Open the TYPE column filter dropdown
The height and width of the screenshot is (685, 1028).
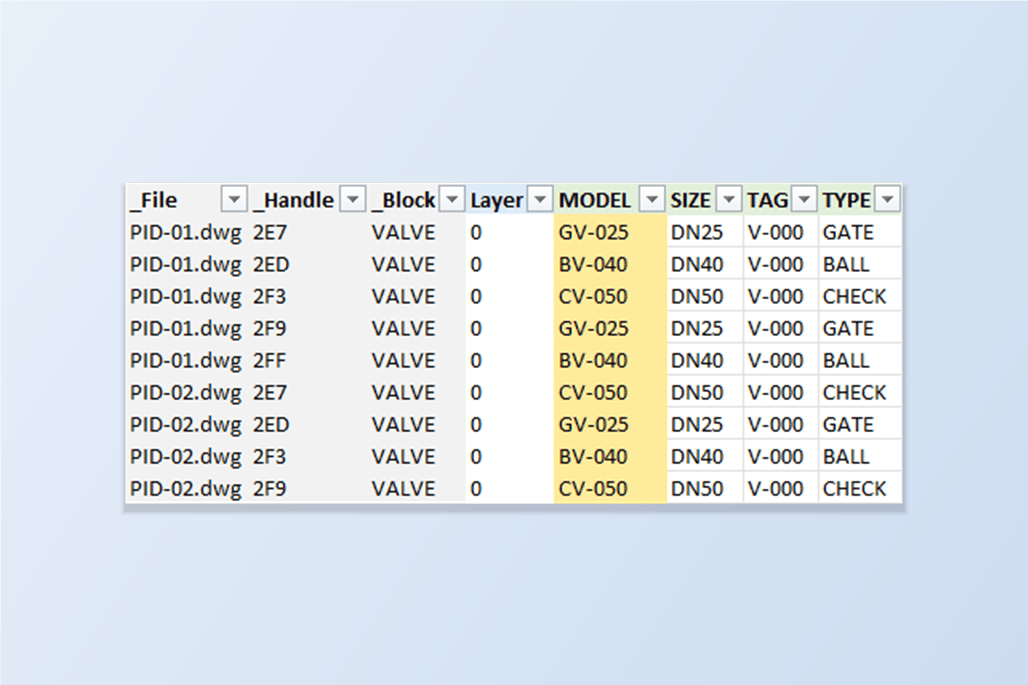[x=888, y=199]
